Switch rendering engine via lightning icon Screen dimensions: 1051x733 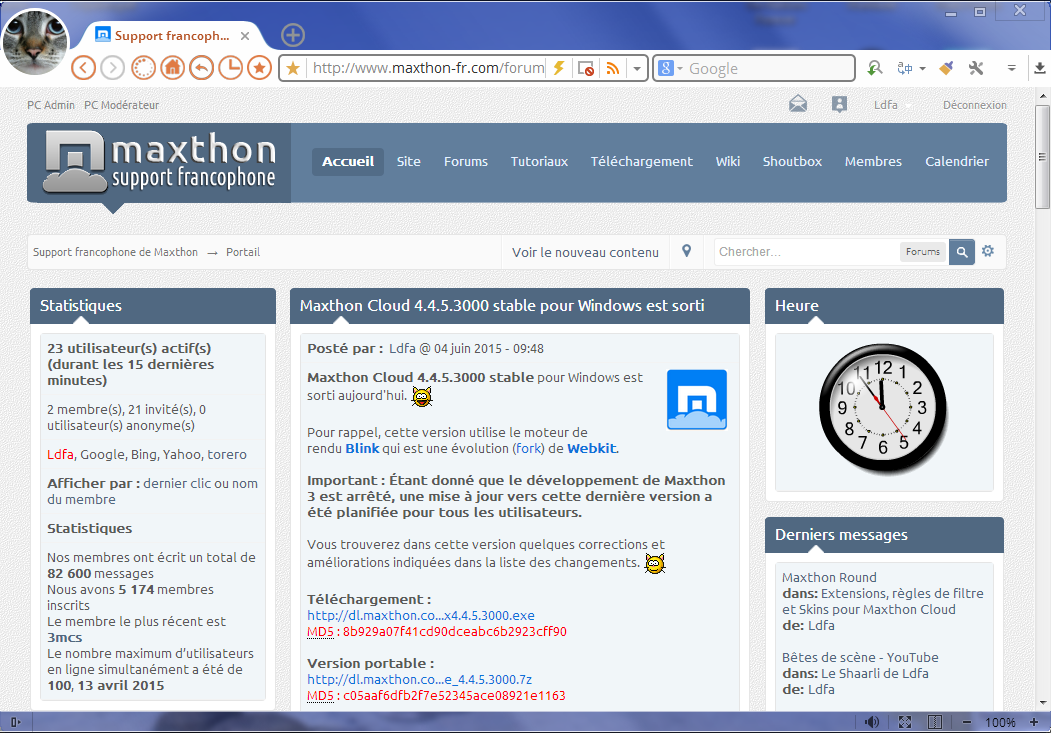coord(558,68)
